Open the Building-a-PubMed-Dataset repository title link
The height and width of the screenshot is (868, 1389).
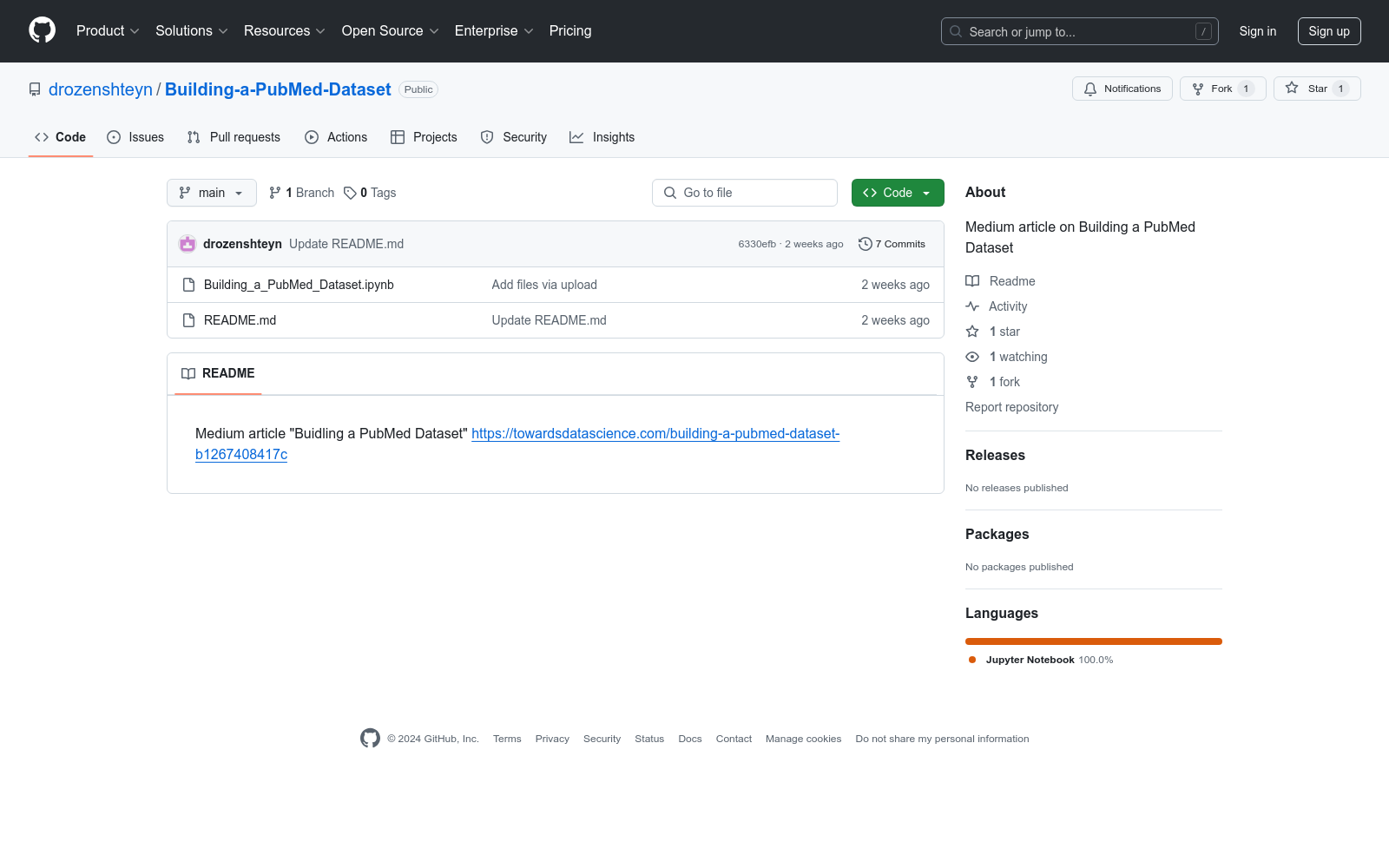point(278,89)
